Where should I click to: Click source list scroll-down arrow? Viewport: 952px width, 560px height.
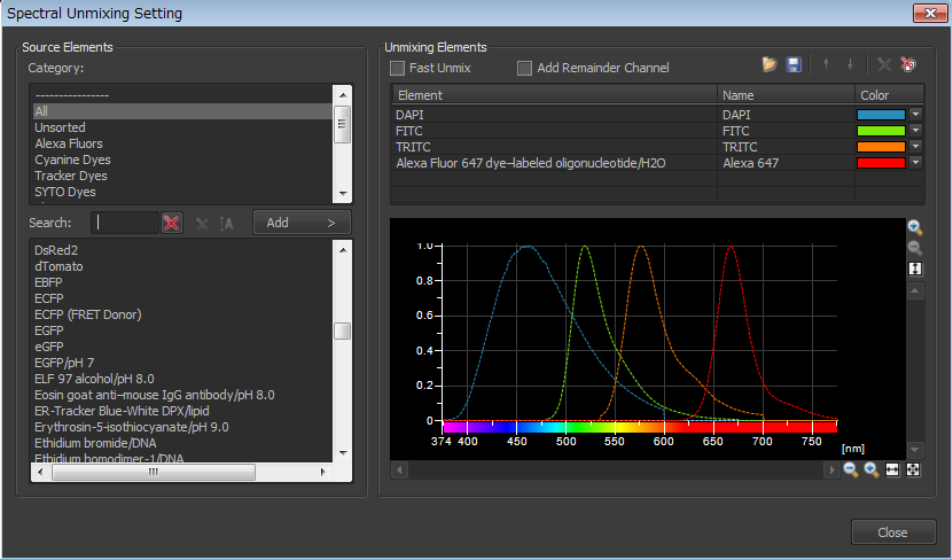343,453
